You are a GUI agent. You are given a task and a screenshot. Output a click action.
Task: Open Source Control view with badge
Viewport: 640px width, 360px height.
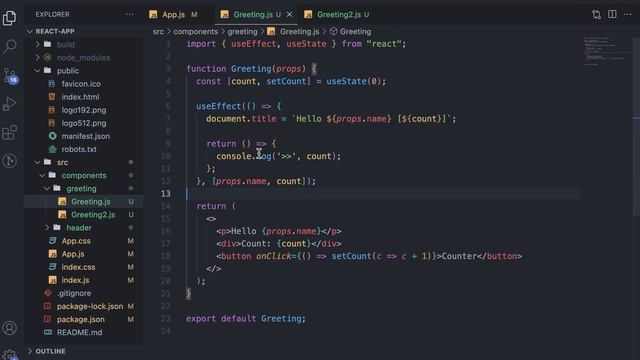pos(9,76)
